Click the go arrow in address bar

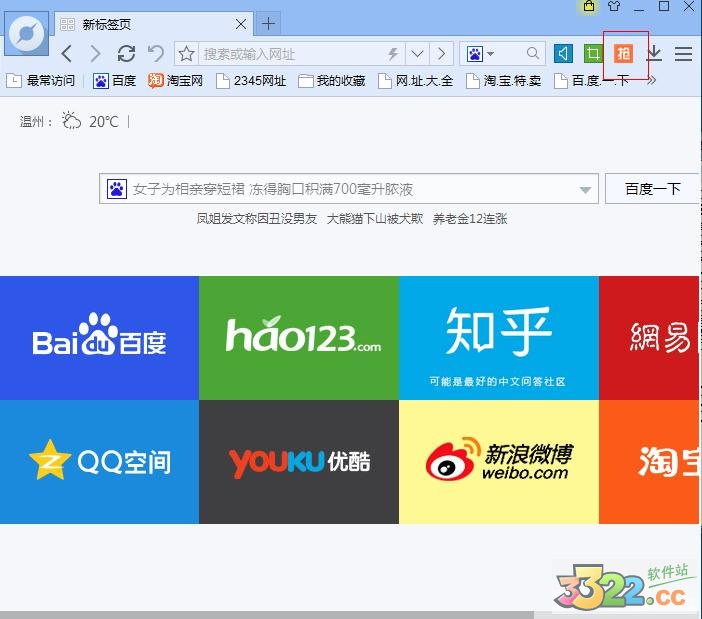point(441,54)
